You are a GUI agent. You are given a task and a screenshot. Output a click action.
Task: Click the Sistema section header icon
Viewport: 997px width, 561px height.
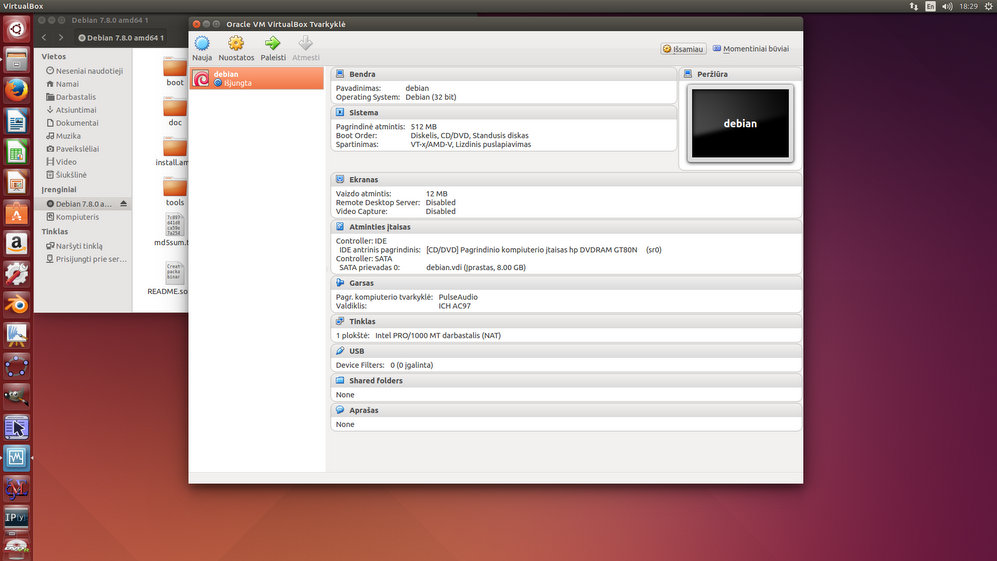coord(341,113)
